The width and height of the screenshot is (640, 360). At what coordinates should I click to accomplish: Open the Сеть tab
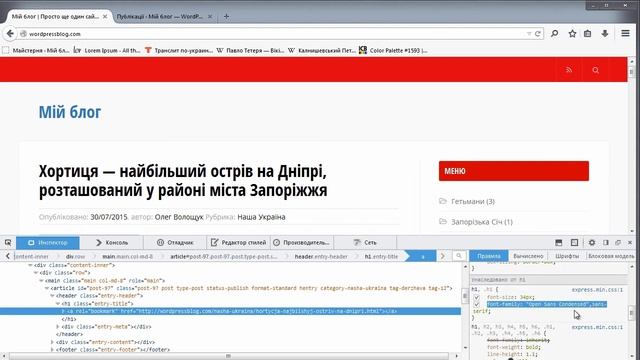click(365, 242)
